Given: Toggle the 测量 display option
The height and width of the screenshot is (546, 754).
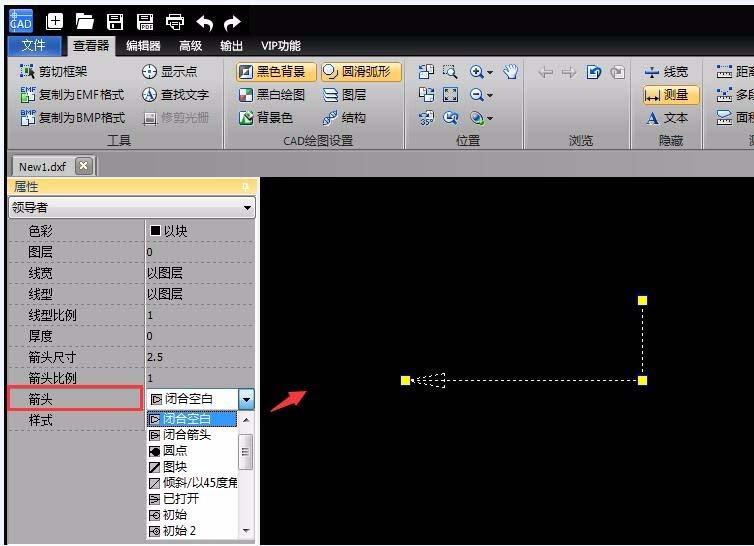Looking at the screenshot, I should pos(670,95).
